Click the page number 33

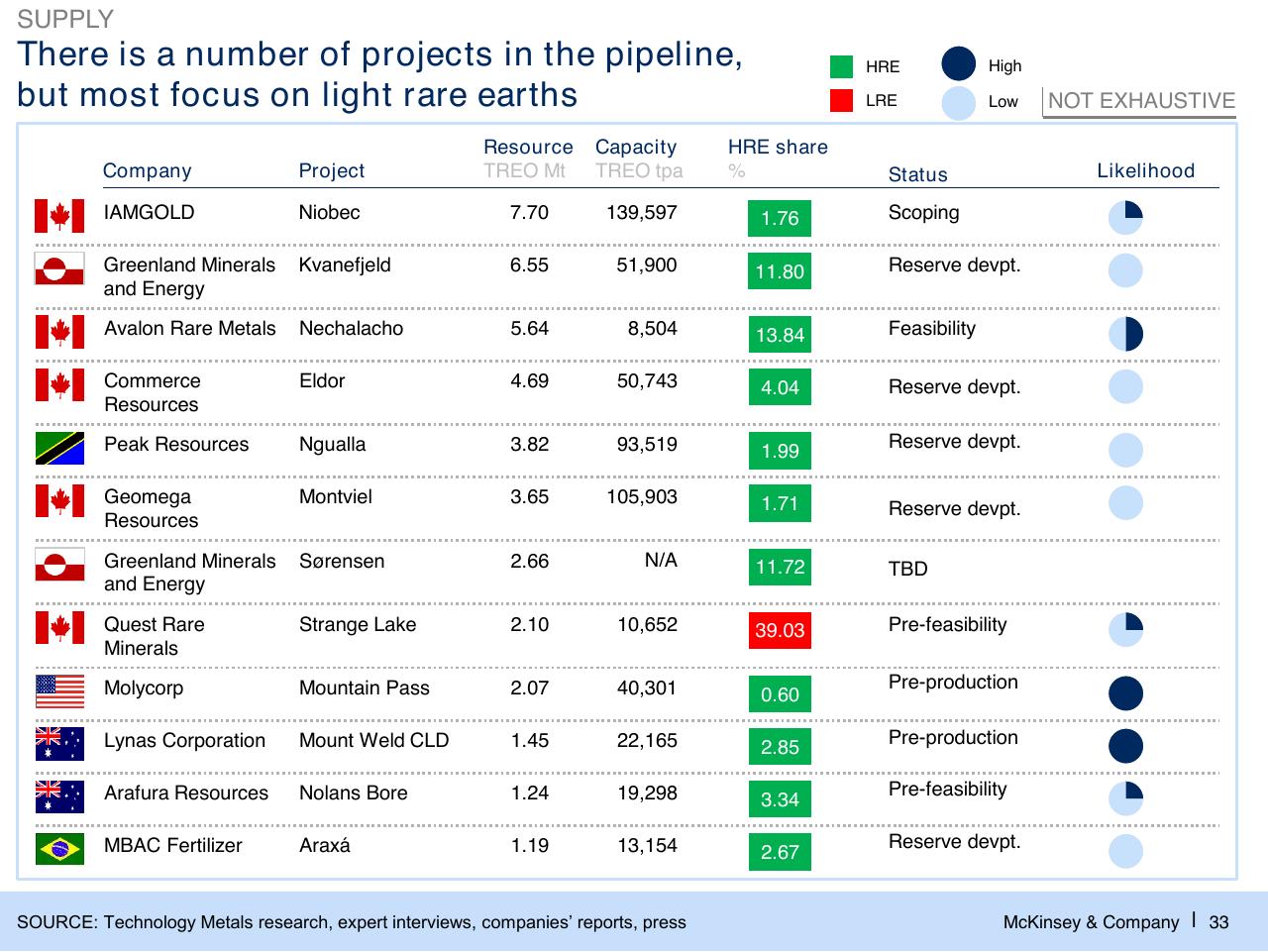click(1218, 922)
